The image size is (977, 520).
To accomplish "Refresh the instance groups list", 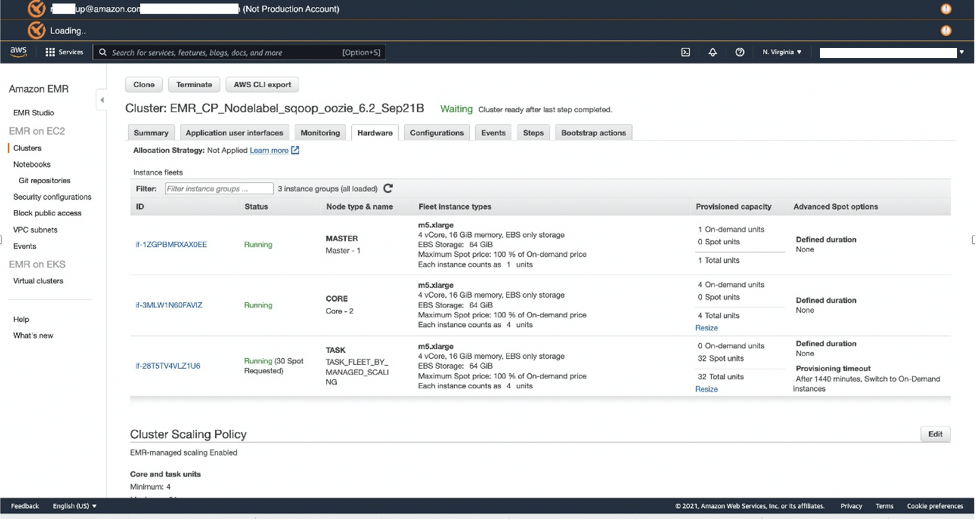I will click(388, 188).
